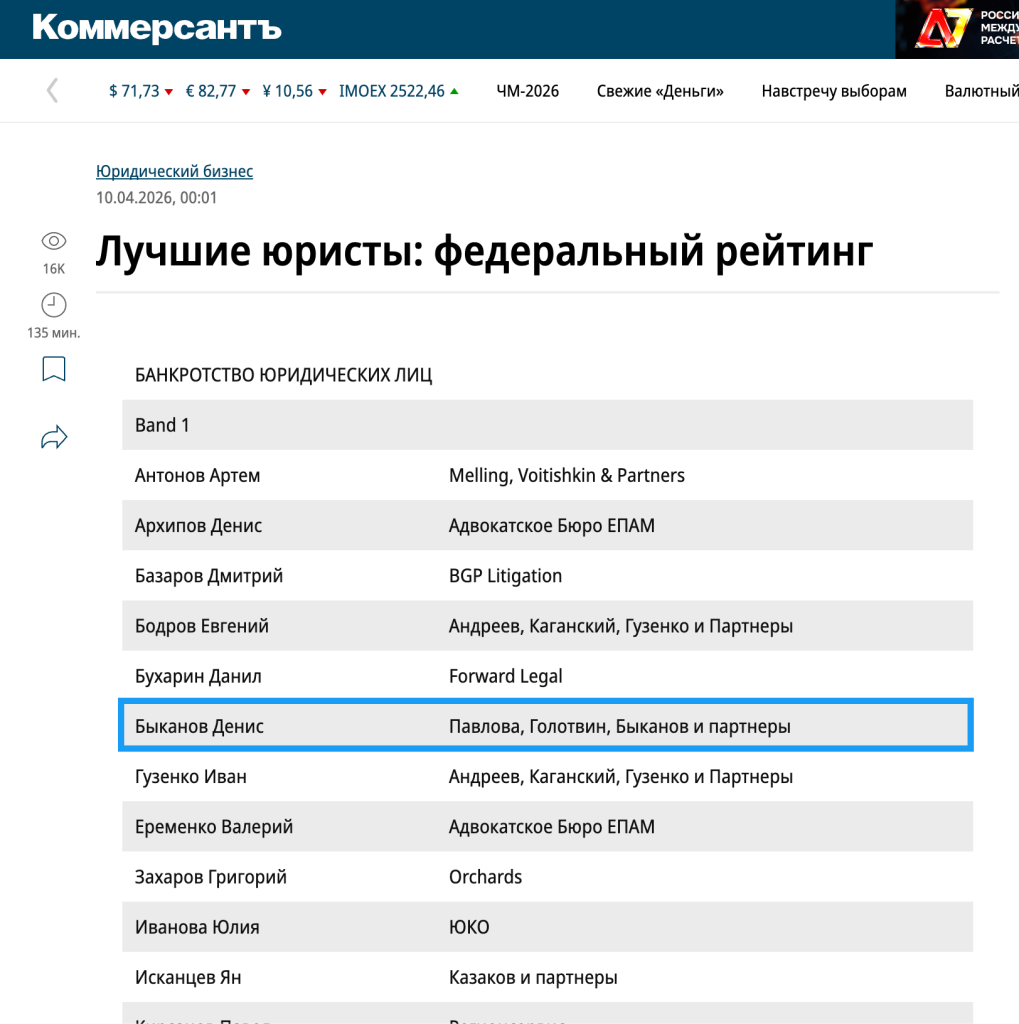The width and height of the screenshot is (1019, 1024).
Task: Click the firm in the Бодров Евгений row
Action: (621, 626)
